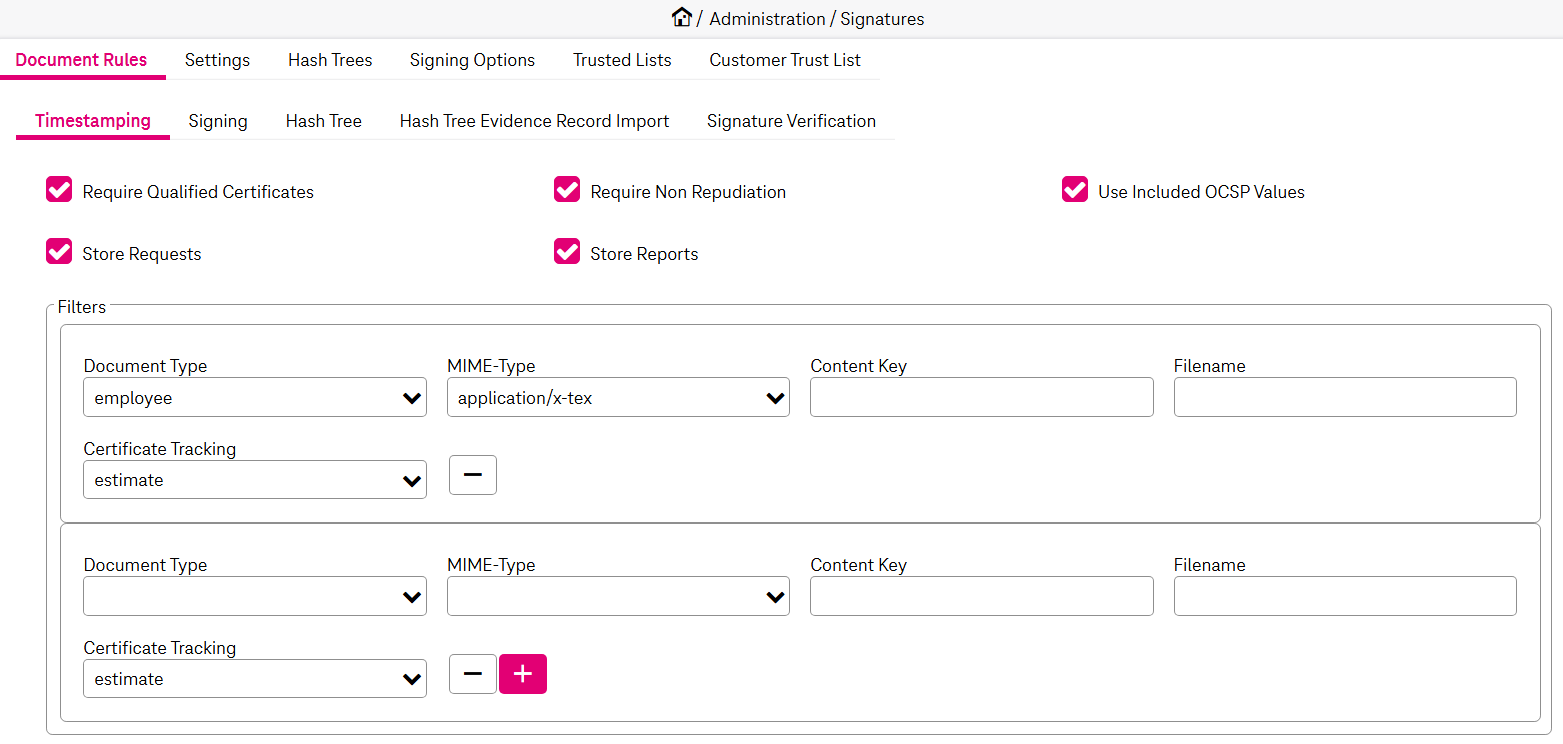1563x744 pixels.
Task: Toggle the Store Requests checkbox
Action: tap(59, 252)
